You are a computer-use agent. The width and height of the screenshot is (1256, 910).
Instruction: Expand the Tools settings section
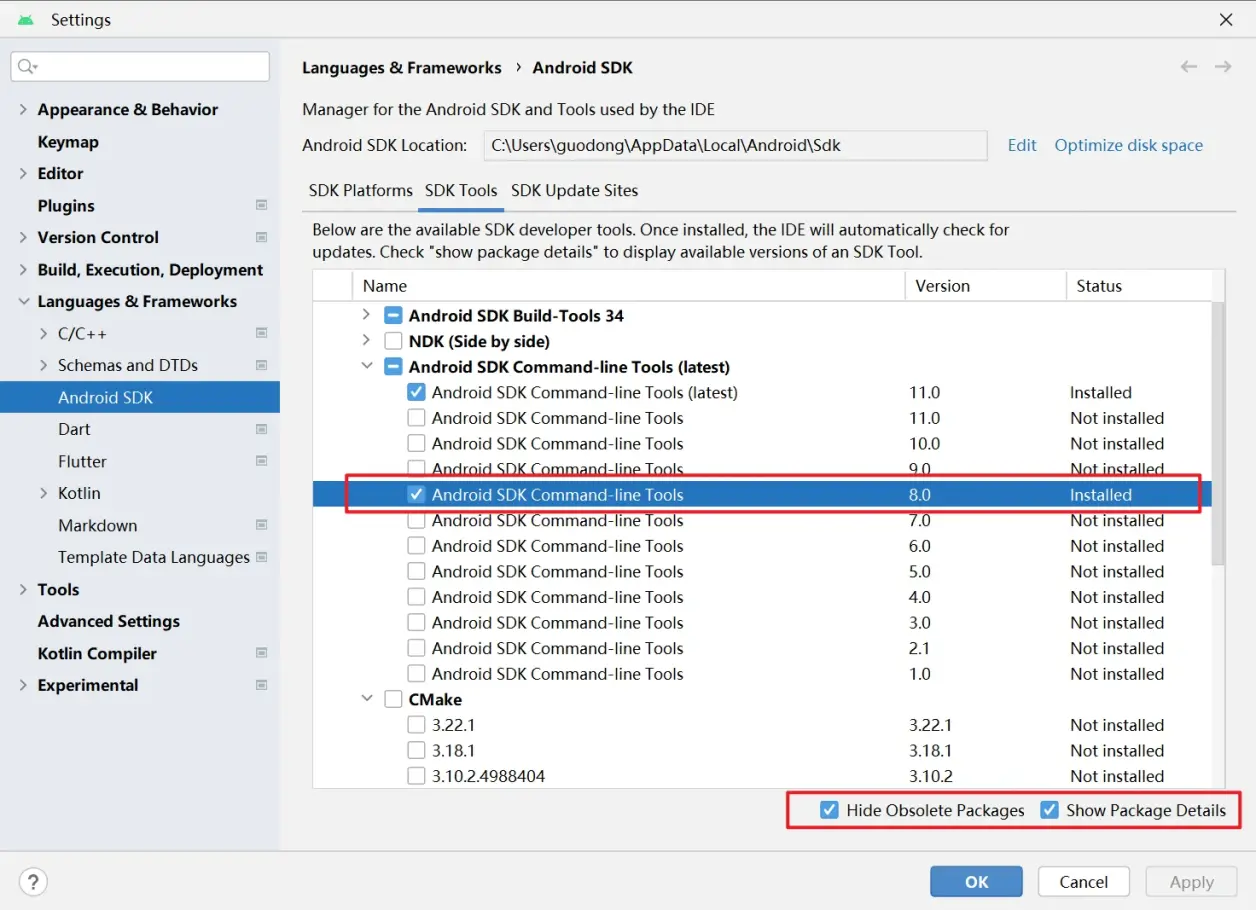[23, 589]
